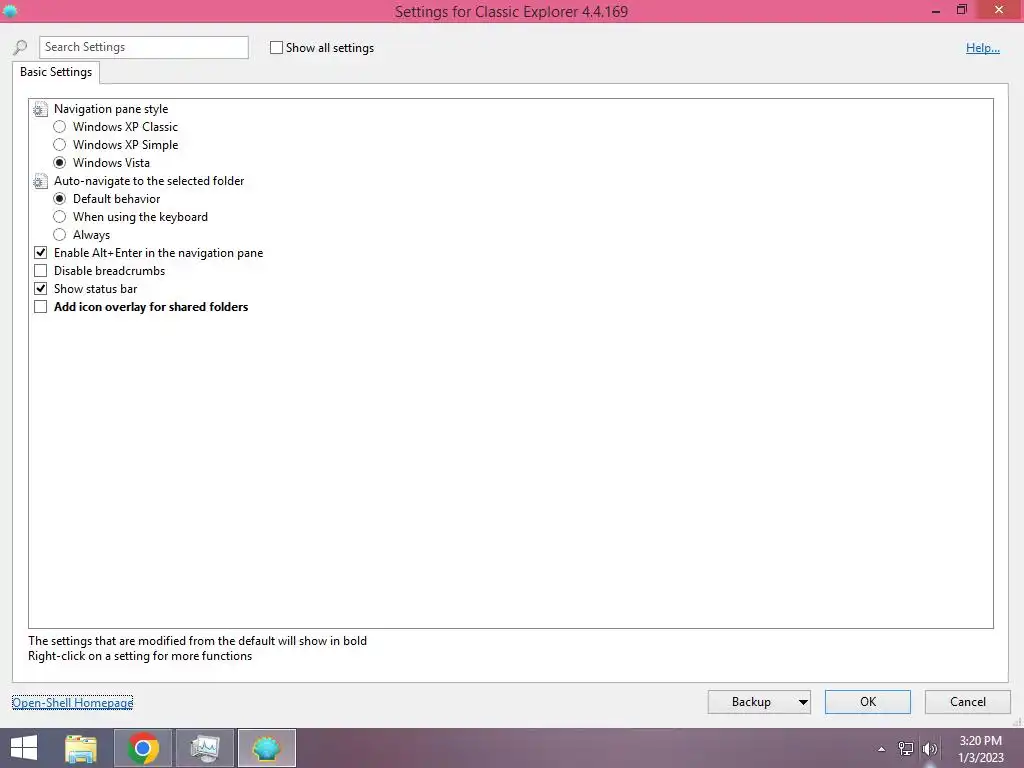
Task: Uncheck Show status bar
Action: [x=40, y=289]
